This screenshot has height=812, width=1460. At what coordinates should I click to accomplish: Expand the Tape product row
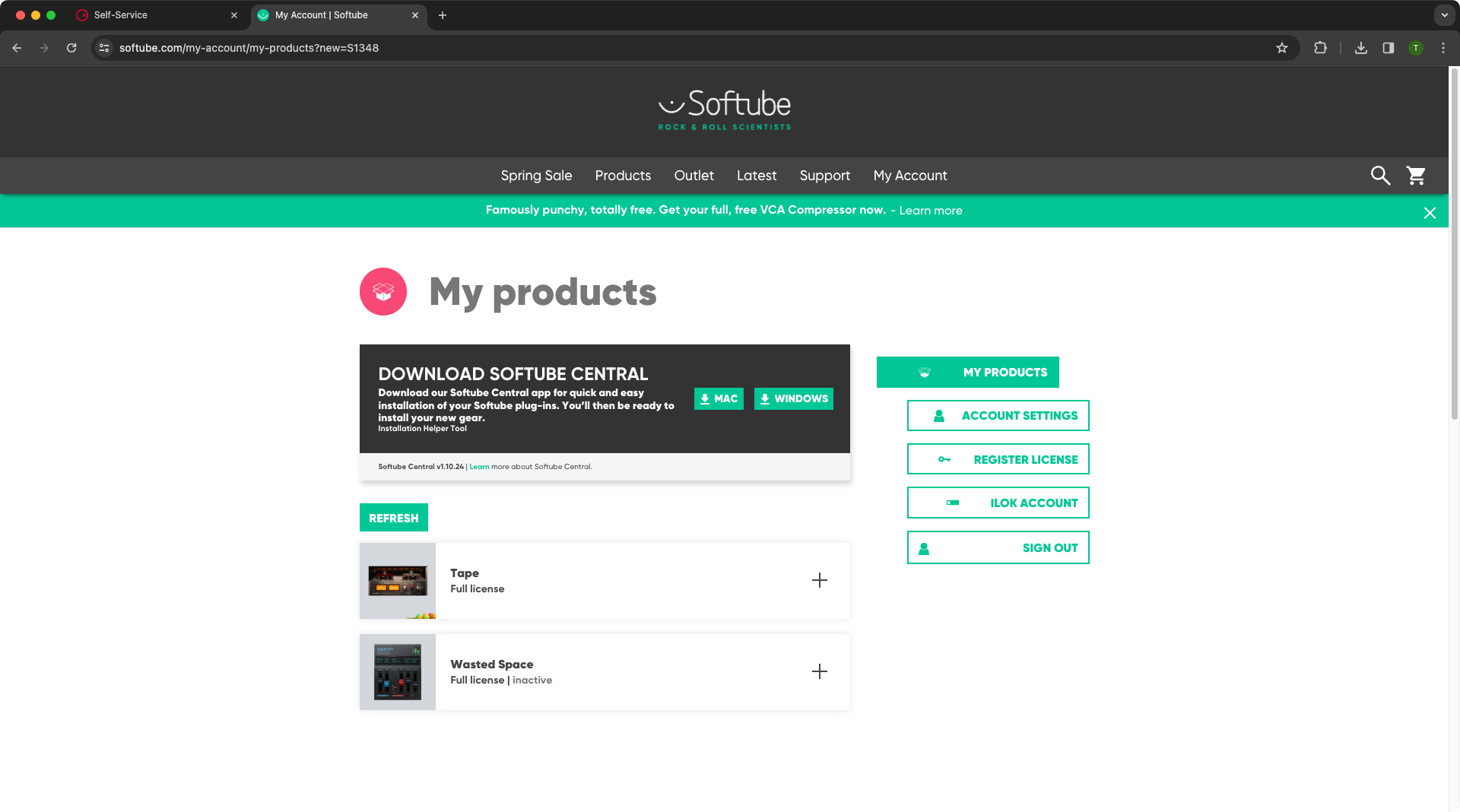(x=819, y=581)
